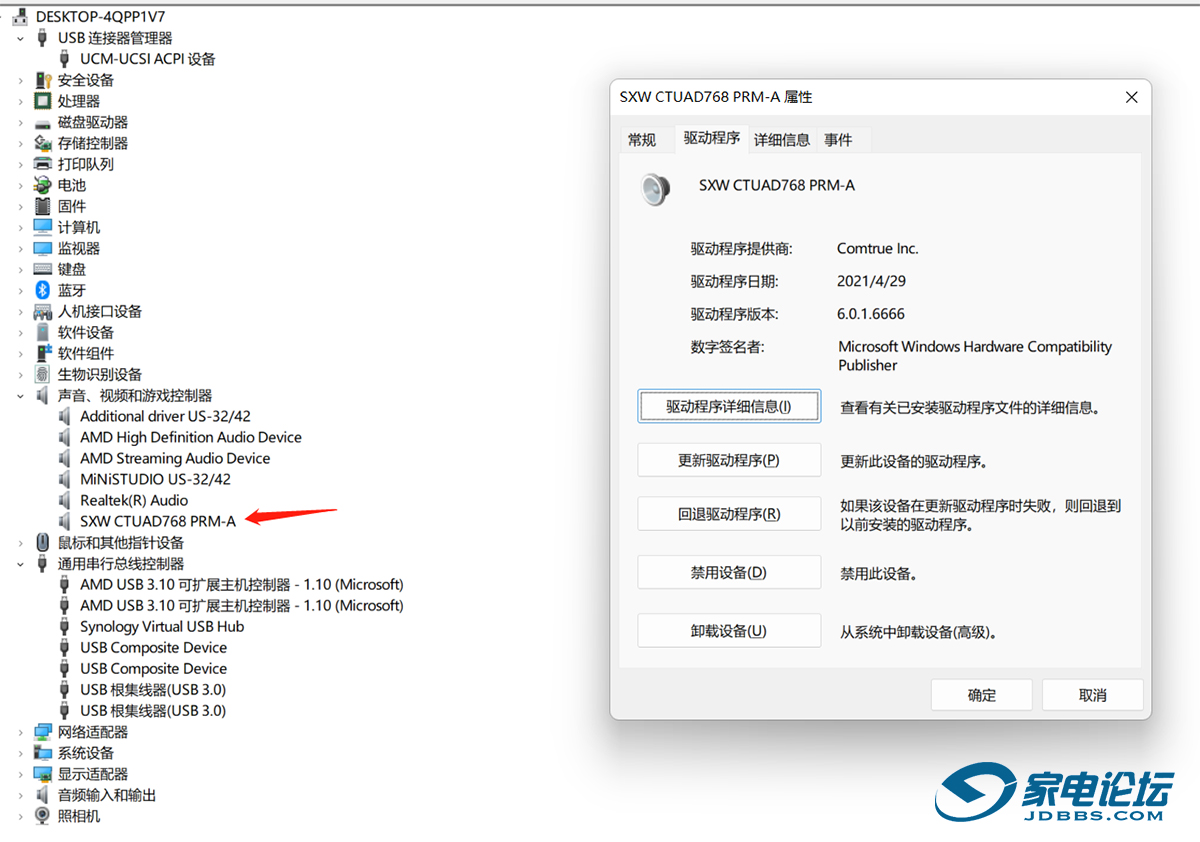Confirm with the 确定 button

coord(982,695)
